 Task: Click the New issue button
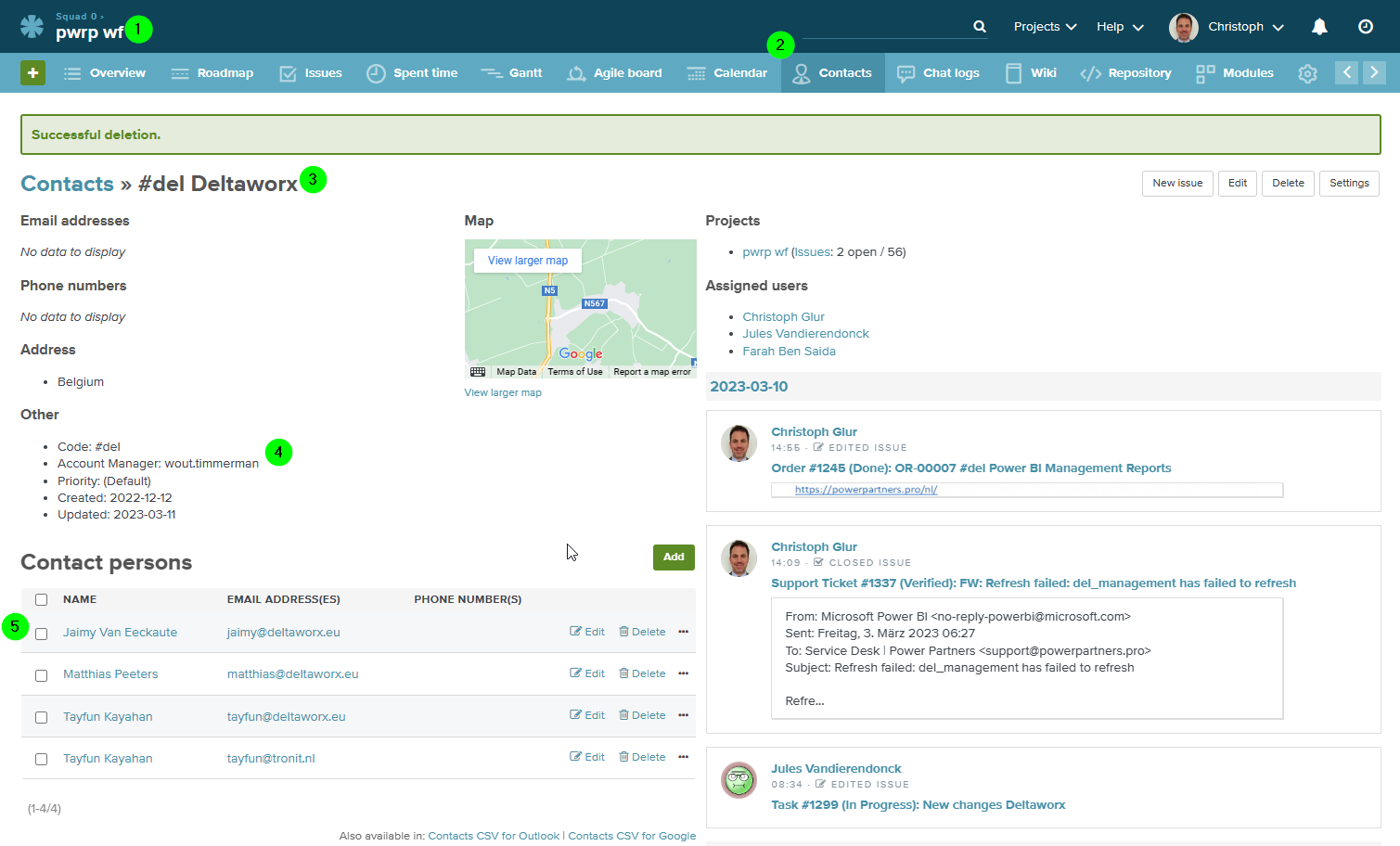point(1177,184)
